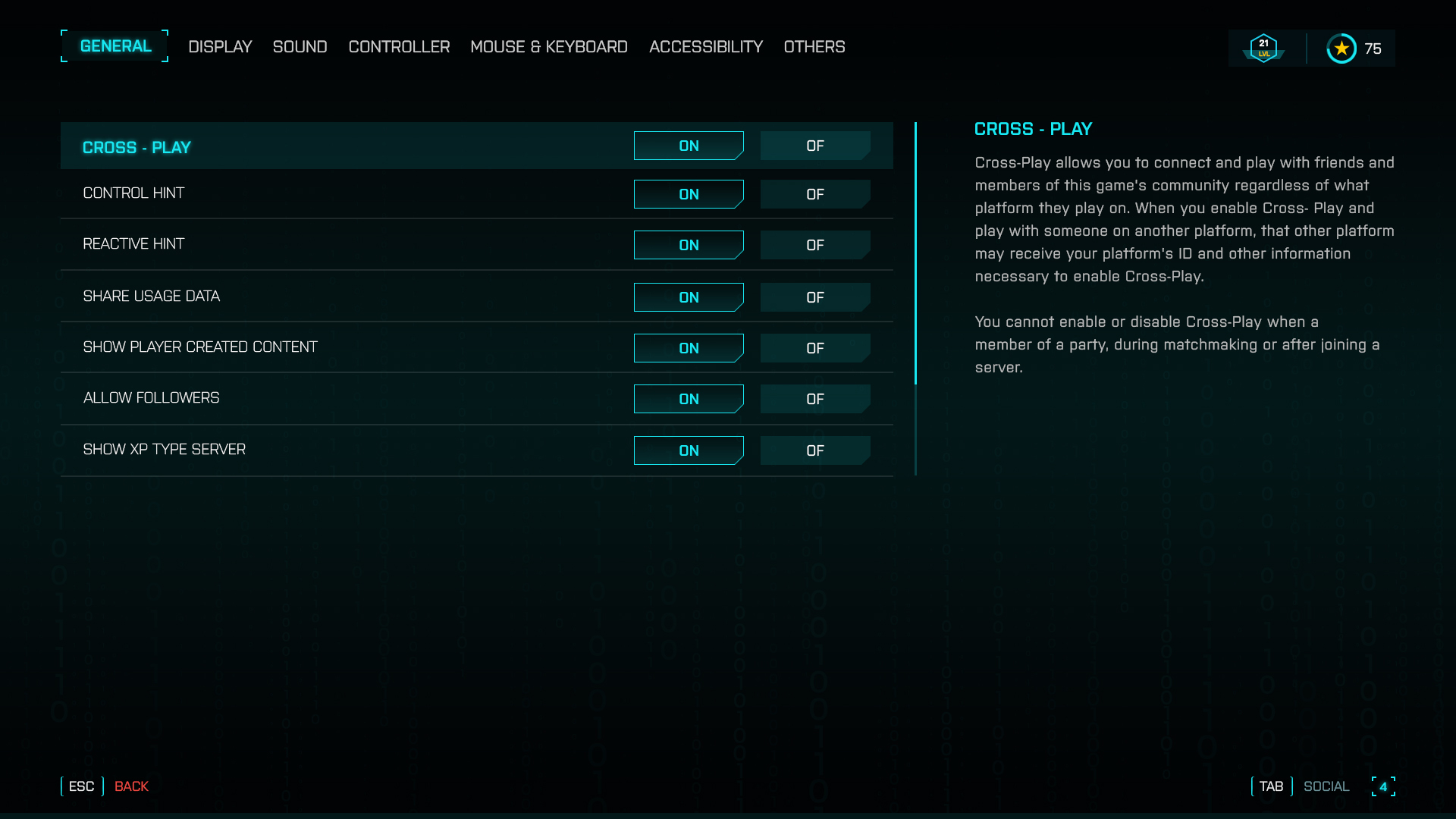
Task: Click the star currency icon showing 75
Action: point(1341,48)
